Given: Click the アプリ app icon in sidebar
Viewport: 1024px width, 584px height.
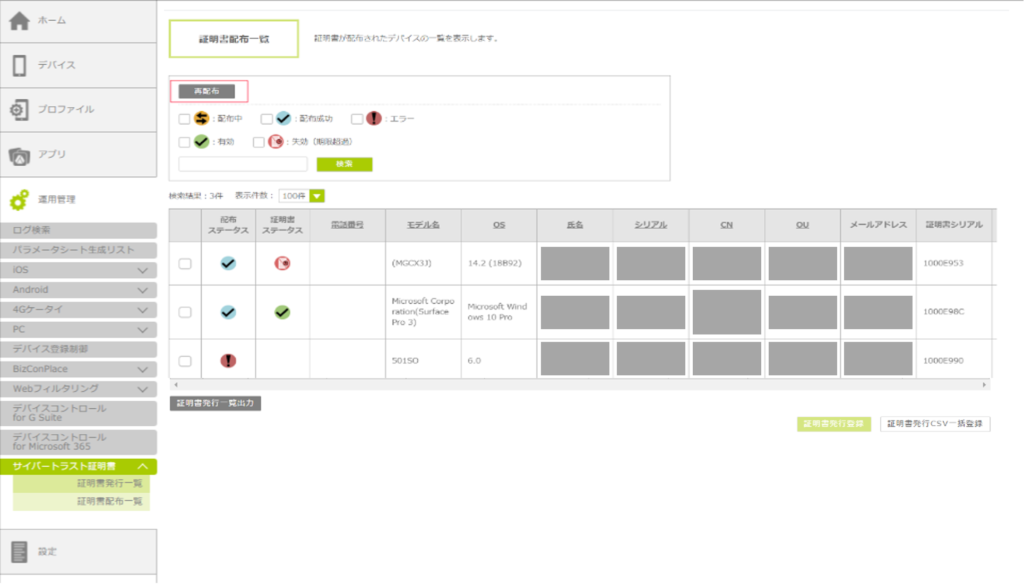Looking at the screenshot, I should [19, 155].
